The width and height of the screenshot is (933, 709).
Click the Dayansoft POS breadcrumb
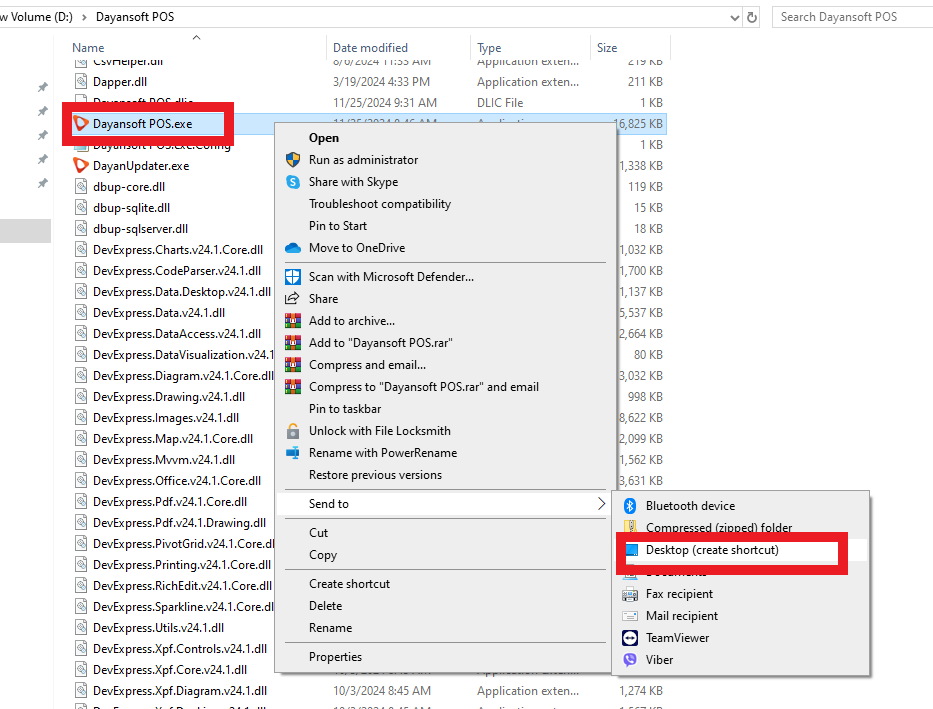point(135,17)
